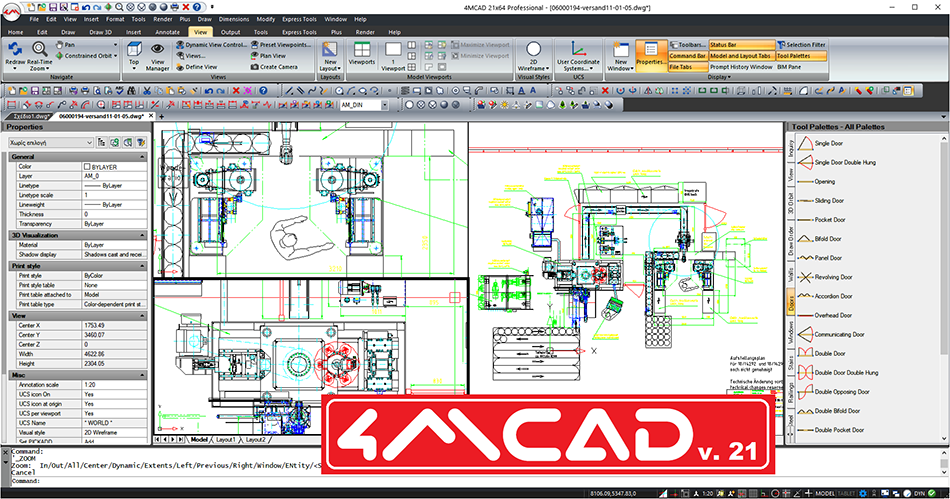The width and height of the screenshot is (950, 499).
Task: Switch to the Σχέδιο1.dwg file tab
Action: (x=30, y=116)
